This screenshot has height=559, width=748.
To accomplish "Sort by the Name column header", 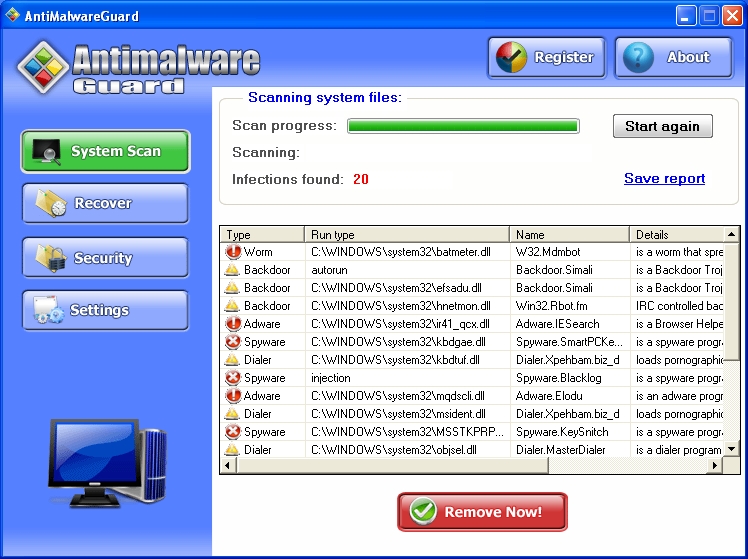I will tap(570, 235).
